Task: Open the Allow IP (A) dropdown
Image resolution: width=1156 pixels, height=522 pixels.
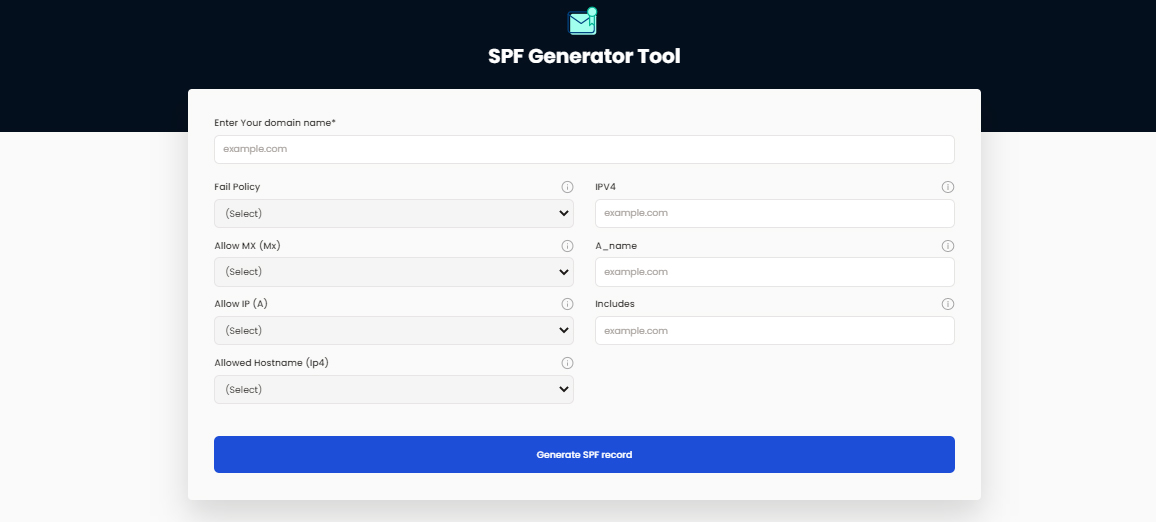Action: coord(393,331)
